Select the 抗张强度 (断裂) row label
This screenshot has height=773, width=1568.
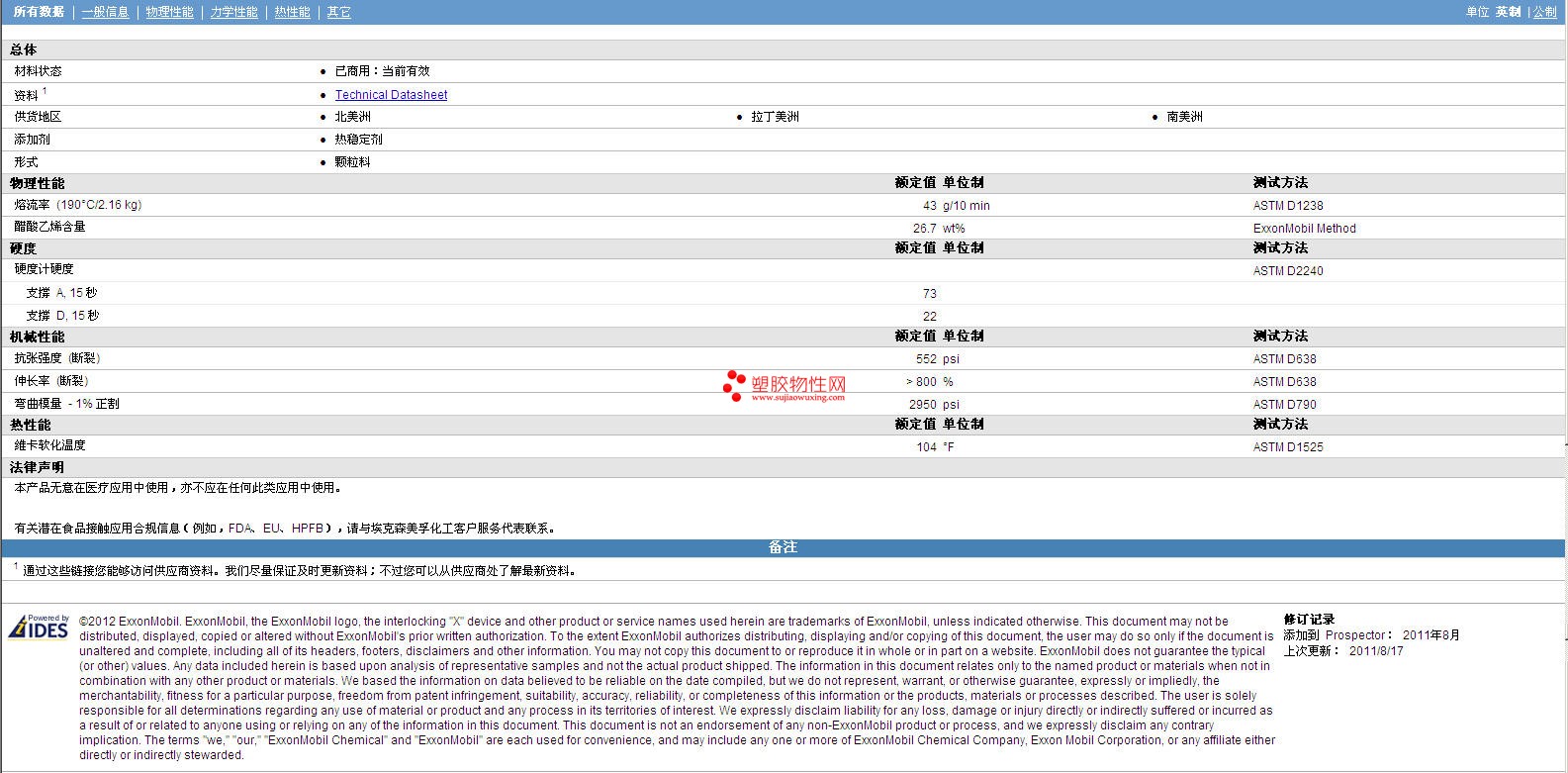(x=57, y=358)
